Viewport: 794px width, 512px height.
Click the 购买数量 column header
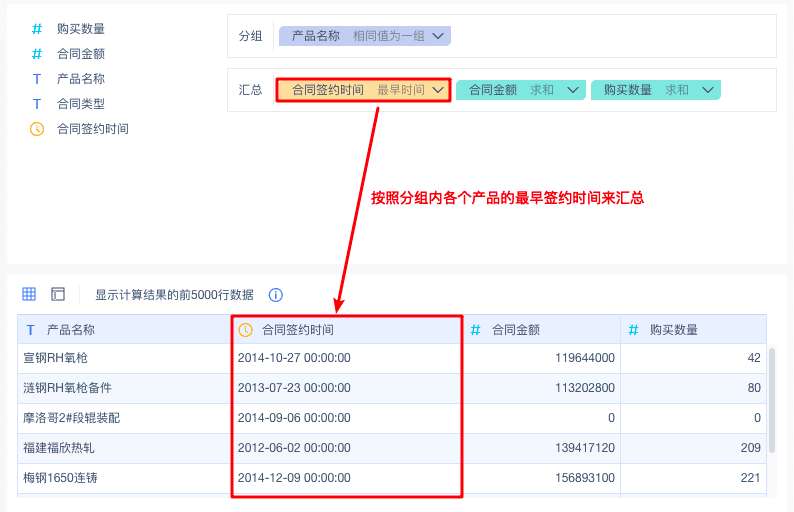pyautogui.click(x=693, y=330)
